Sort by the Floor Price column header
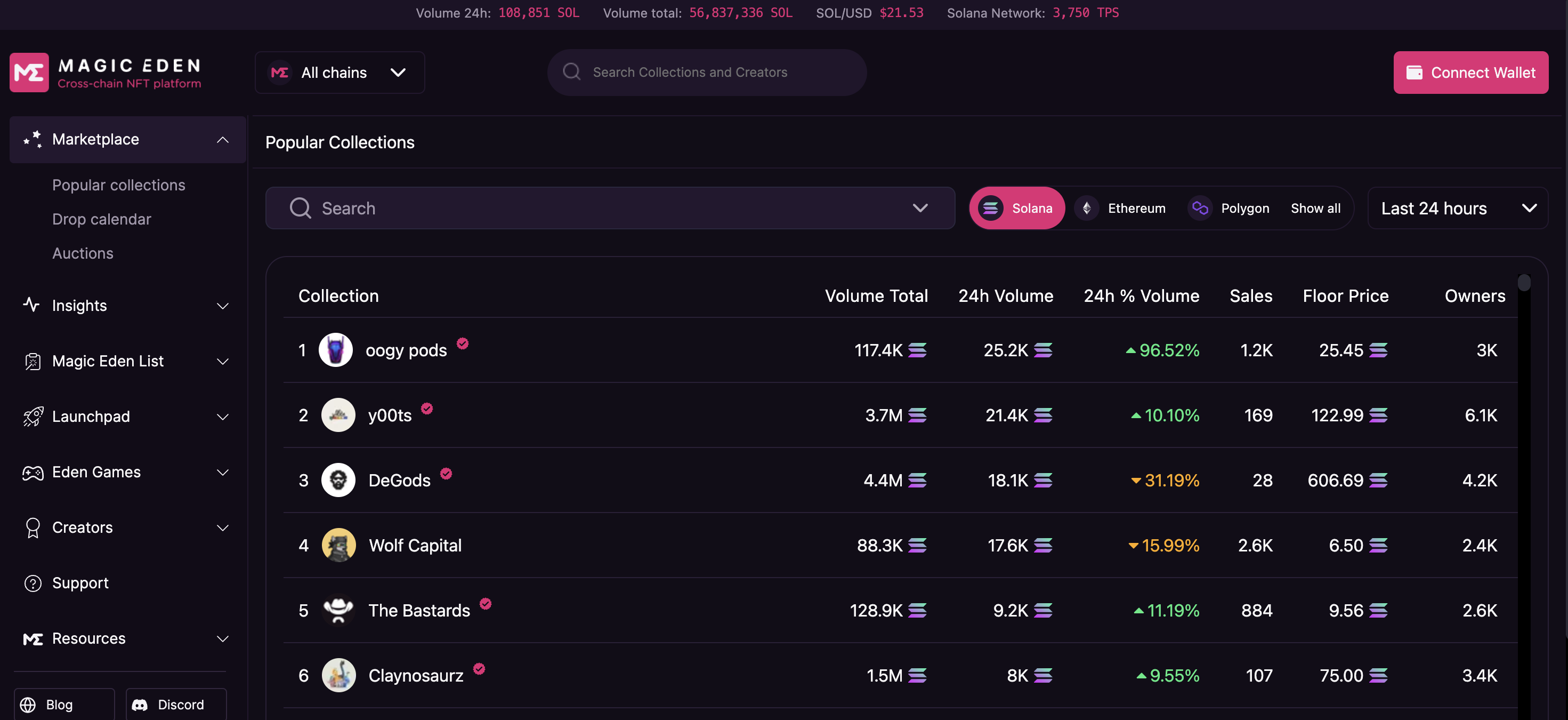Screen dimensions: 1568x720 pos(1345,296)
